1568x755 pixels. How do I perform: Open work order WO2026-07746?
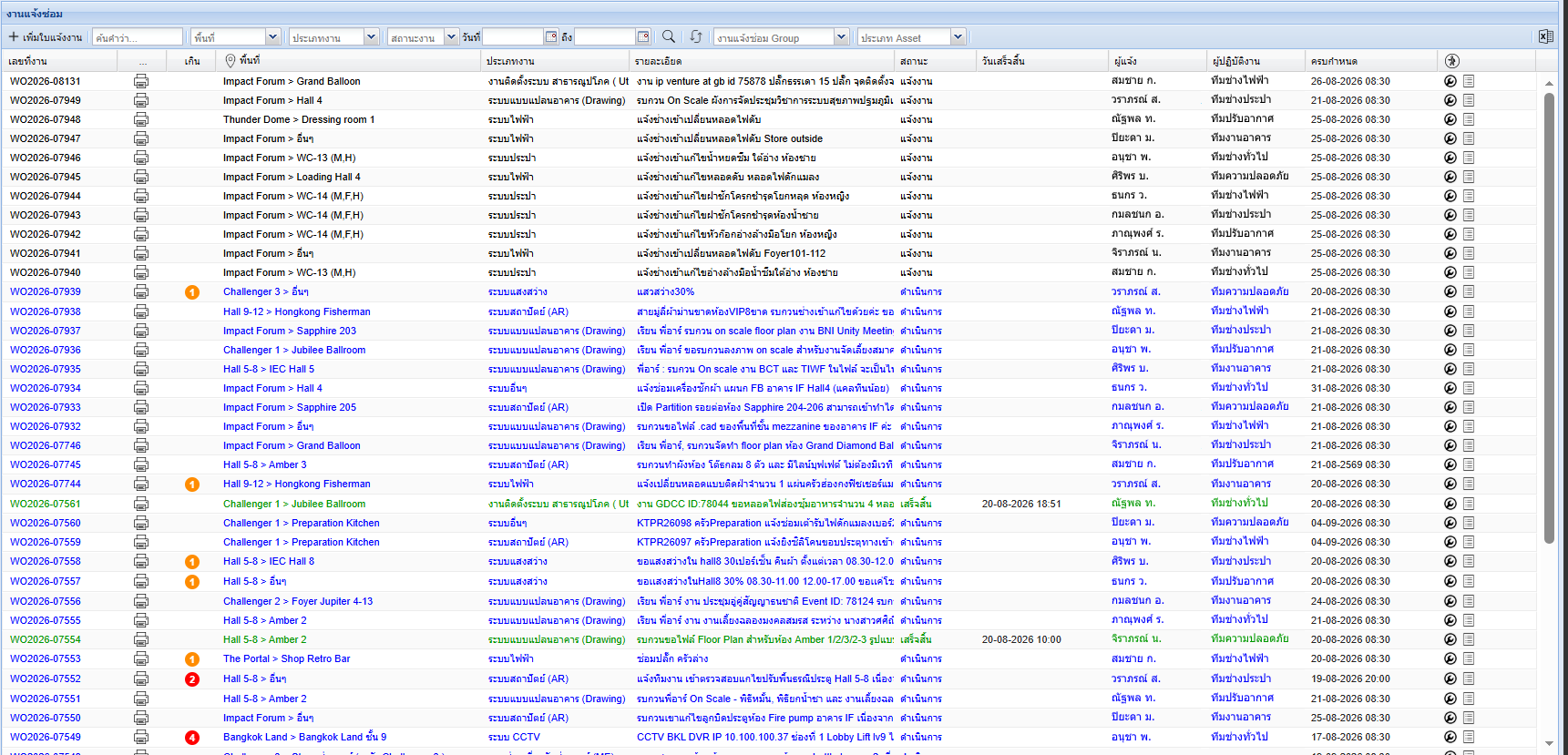click(46, 445)
